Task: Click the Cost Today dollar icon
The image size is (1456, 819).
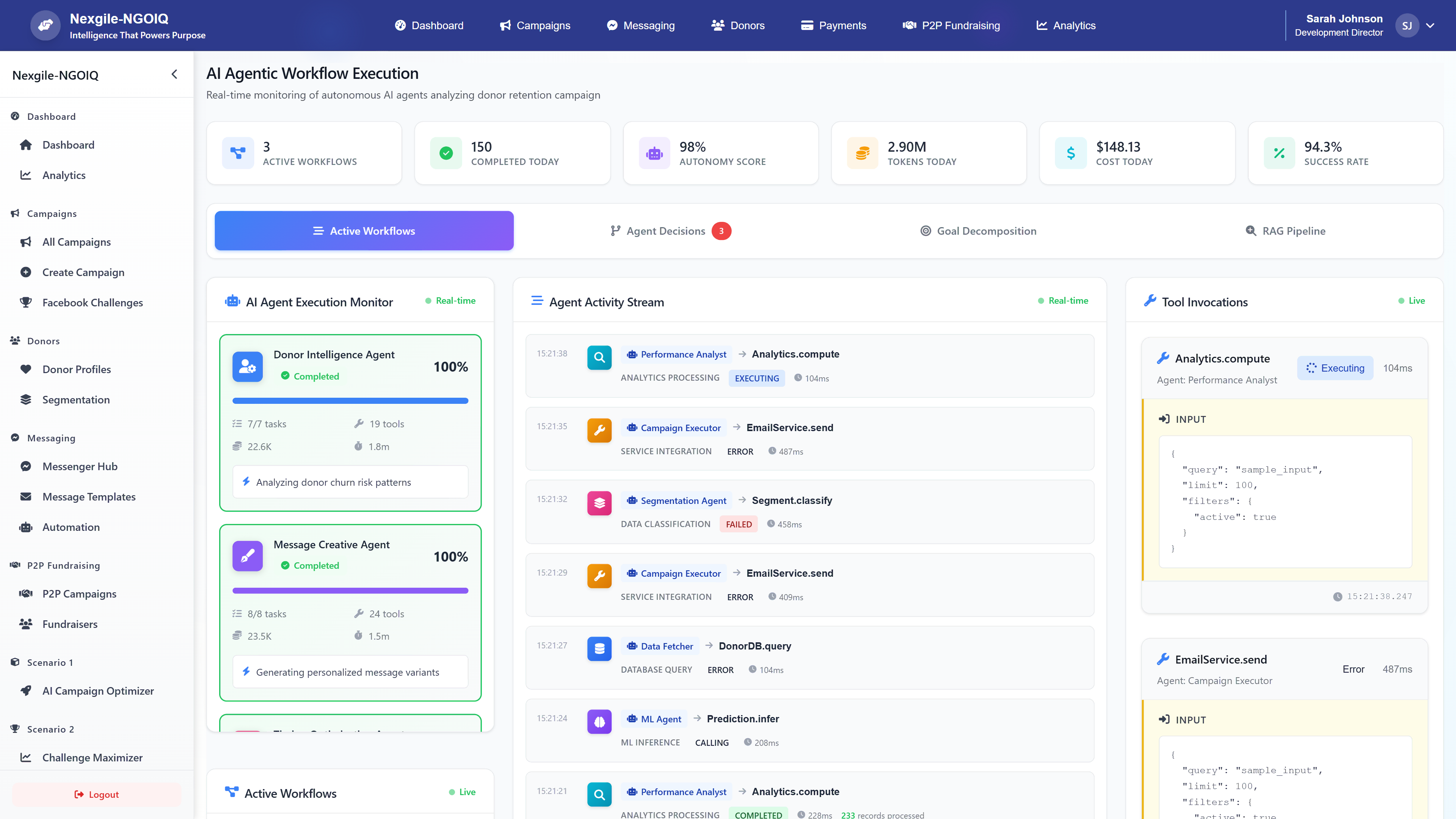Action: pyautogui.click(x=1070, y=153)
